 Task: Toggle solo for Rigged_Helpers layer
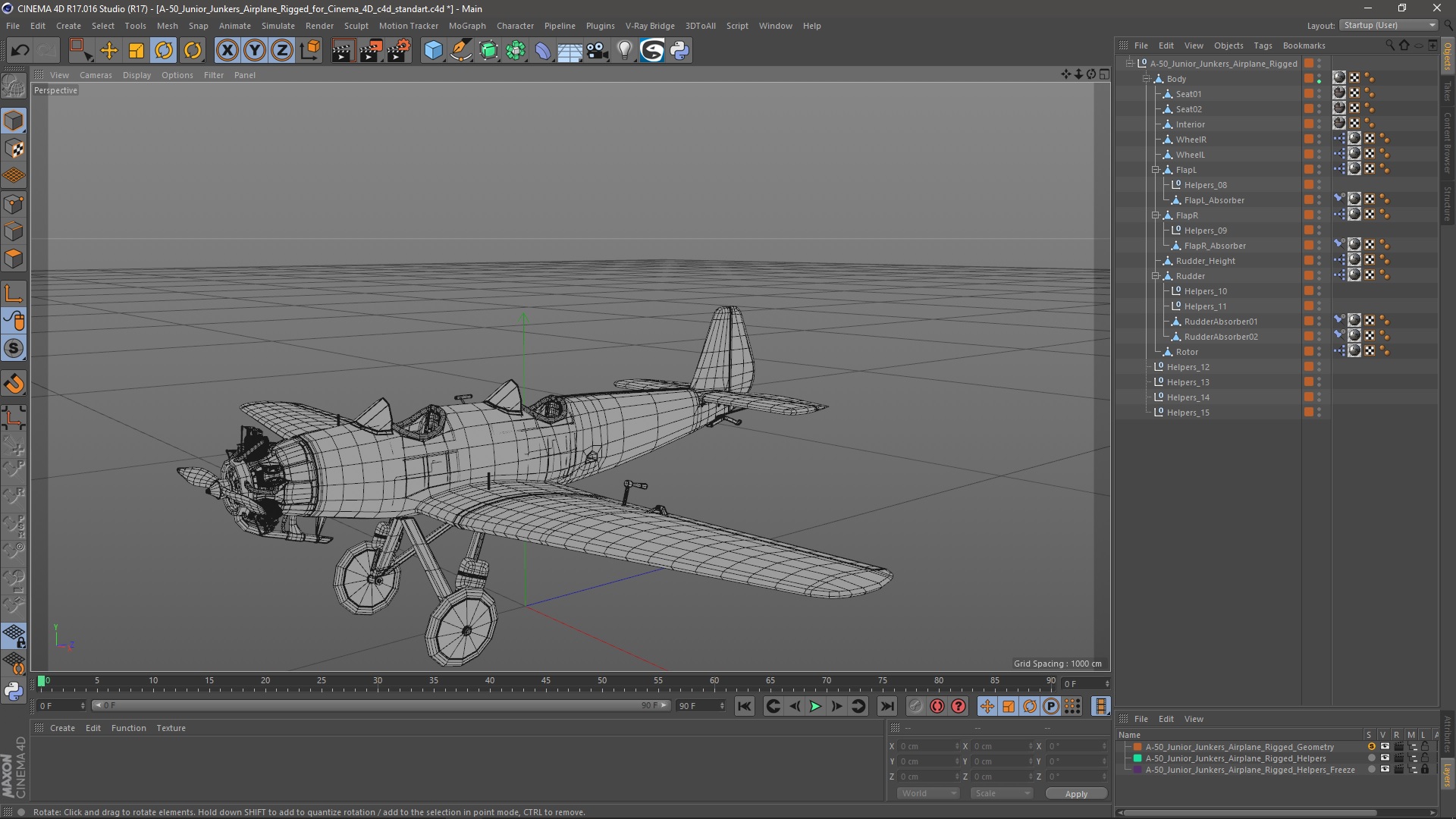1371,758
